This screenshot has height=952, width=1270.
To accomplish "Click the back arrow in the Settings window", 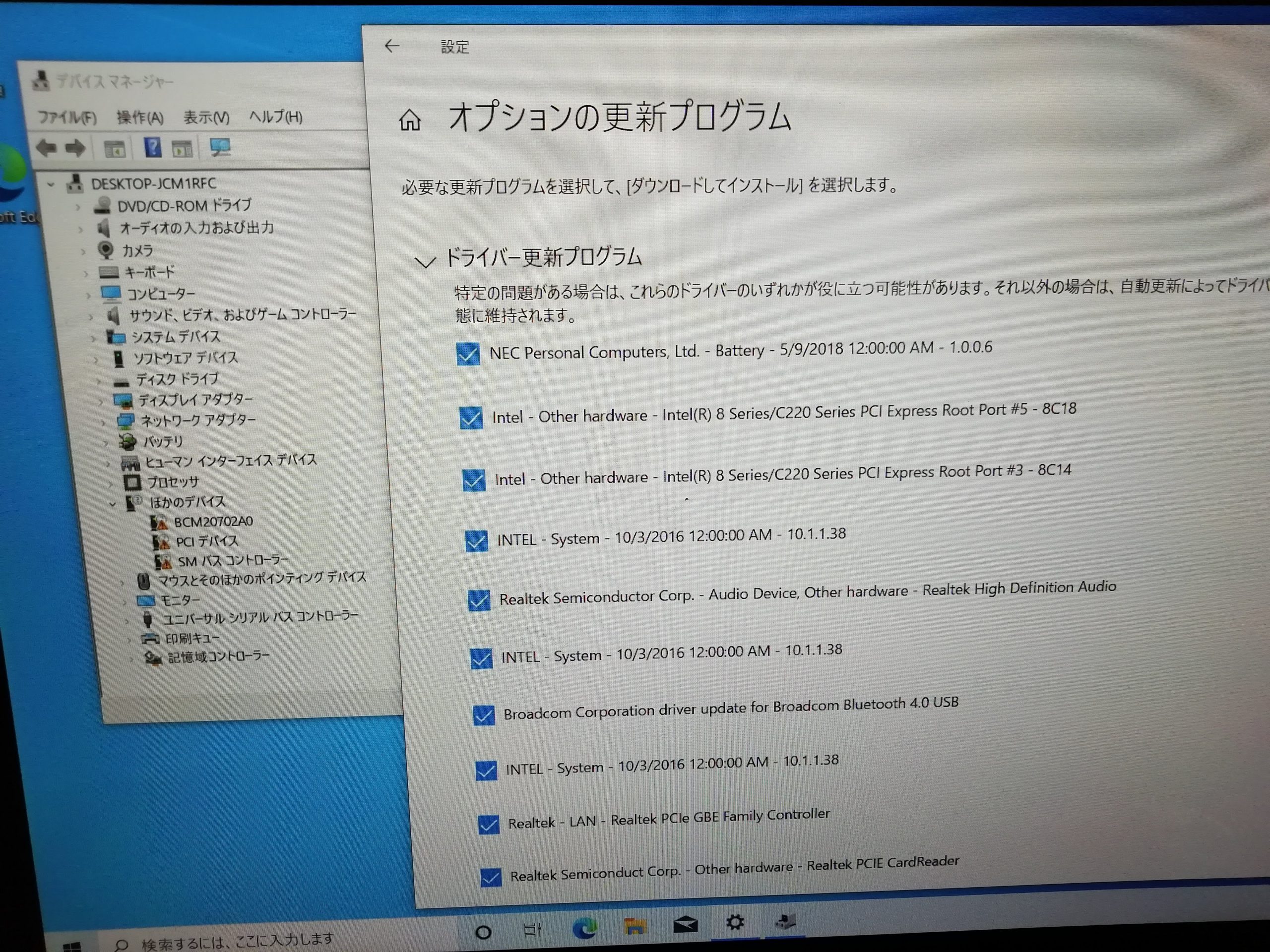I will point(392,46).
